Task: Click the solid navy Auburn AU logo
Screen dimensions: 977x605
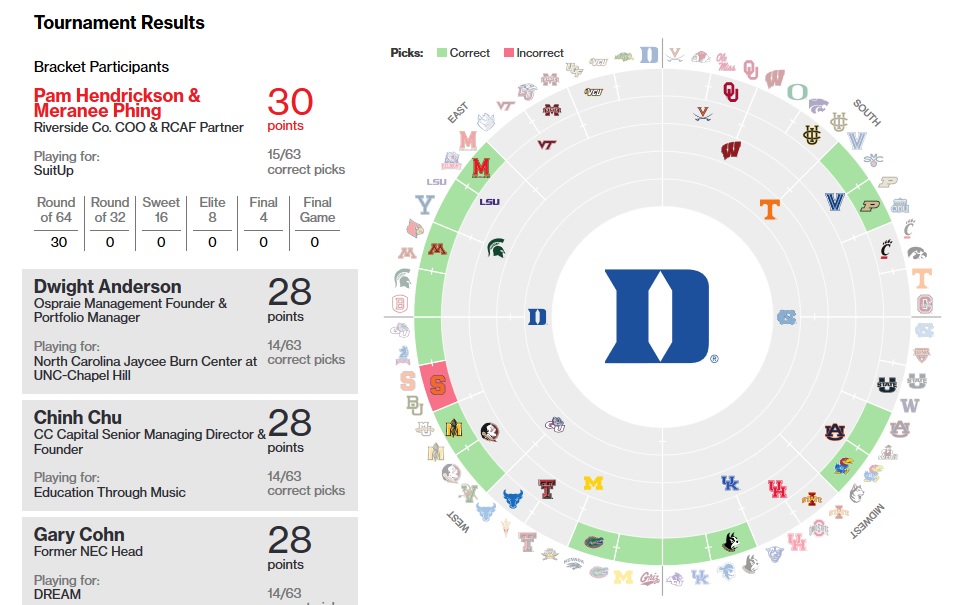Action: click(x=834, y=432)
